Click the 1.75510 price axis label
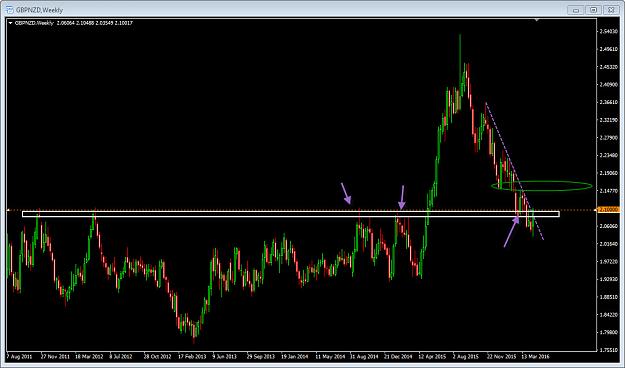Screen dimensions: 625x368 coord(608,350)
